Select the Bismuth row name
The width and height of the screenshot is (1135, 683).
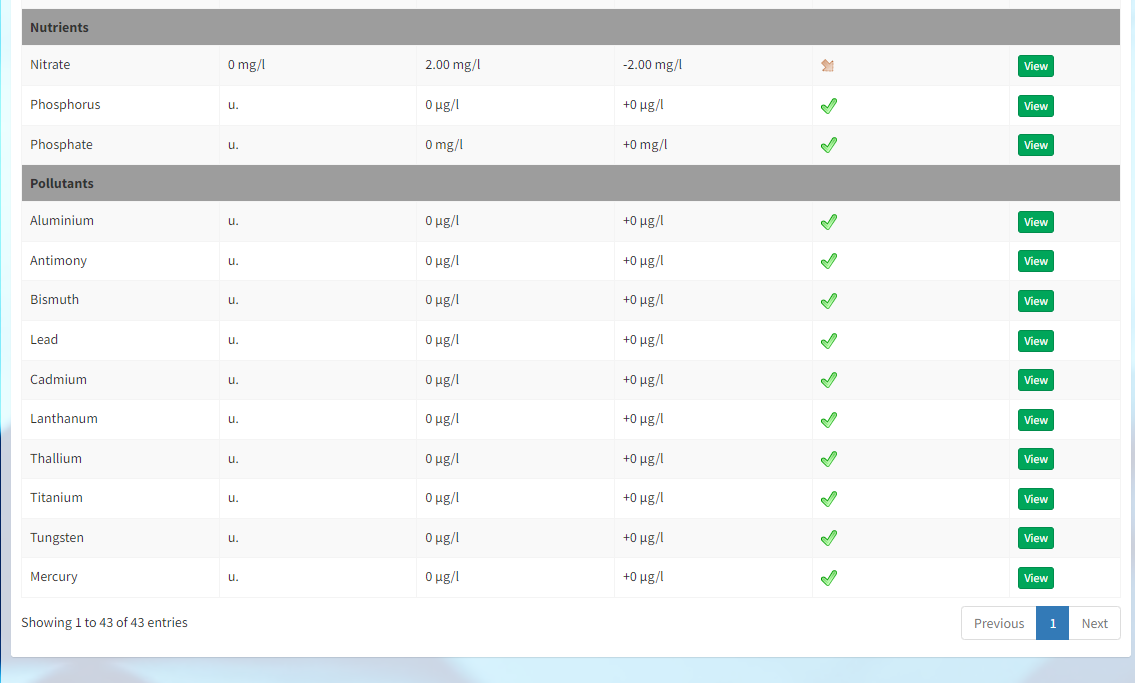(x=54, y=300)
